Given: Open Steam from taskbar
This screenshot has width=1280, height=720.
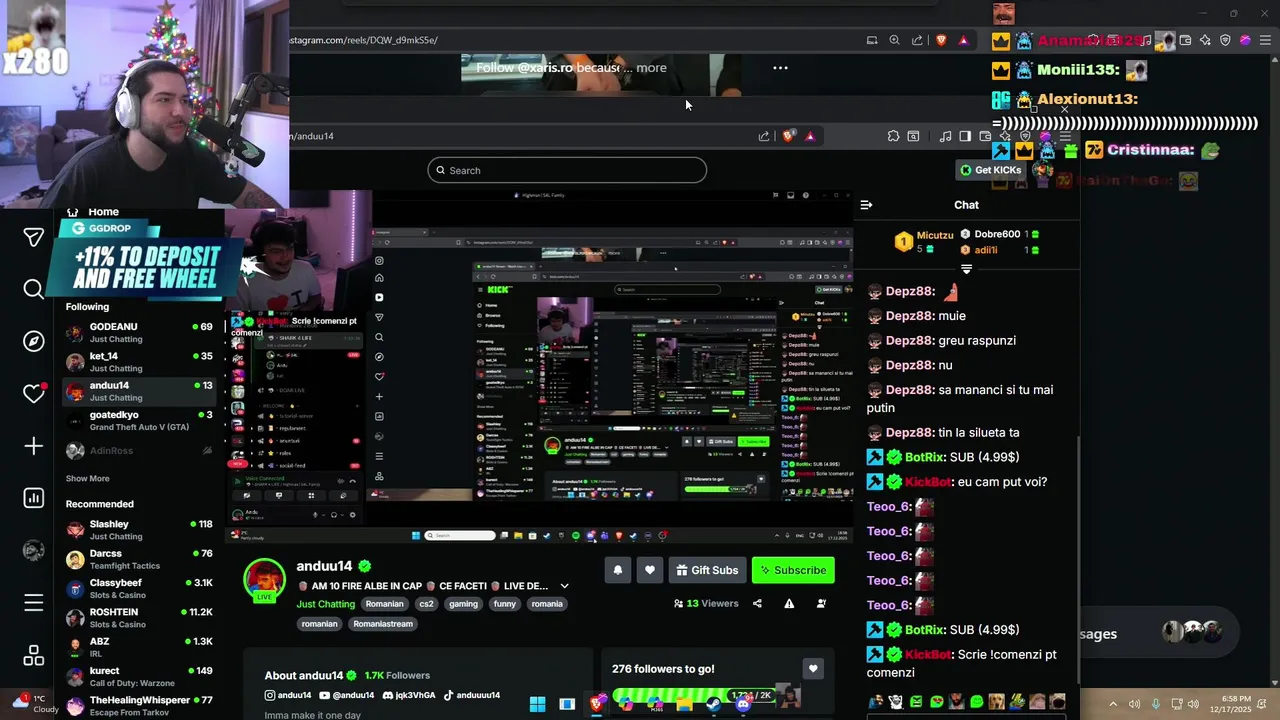Looking at the screenshot, I should (713, 704).
